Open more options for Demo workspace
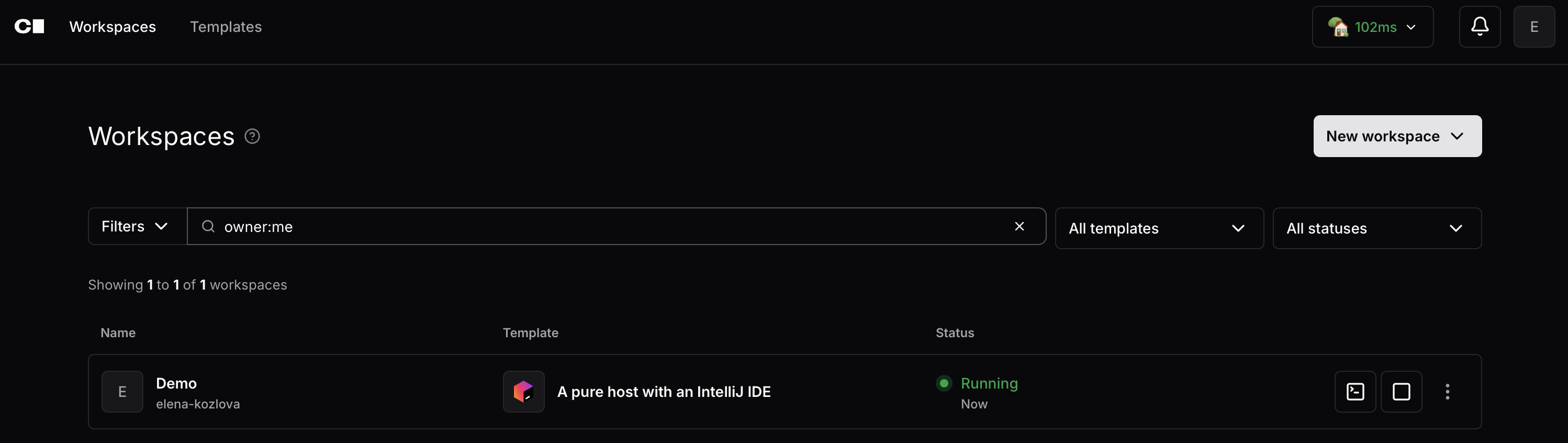Screen dimensions: 1568x443 click(x=1447, y=391)
